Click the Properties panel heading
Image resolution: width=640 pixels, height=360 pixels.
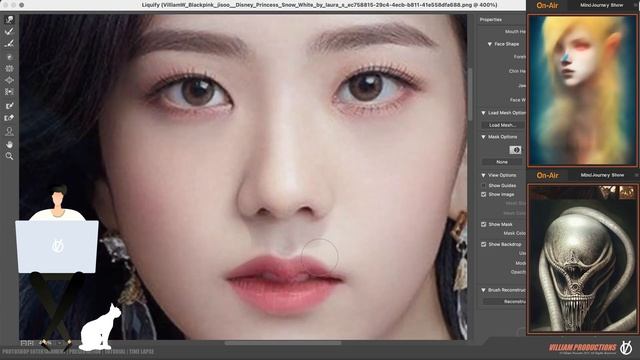click(x=491, y=20)
